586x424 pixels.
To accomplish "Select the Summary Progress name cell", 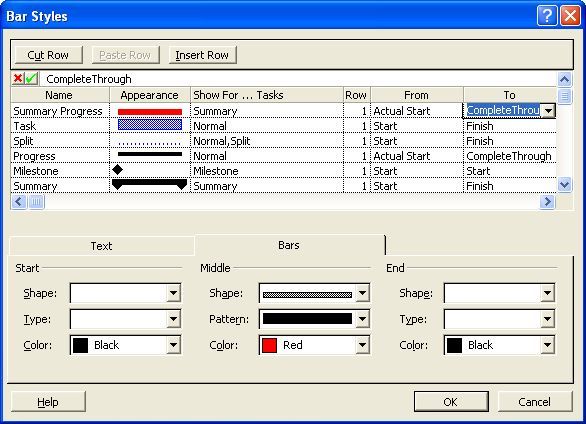I will tap(60, 111).
